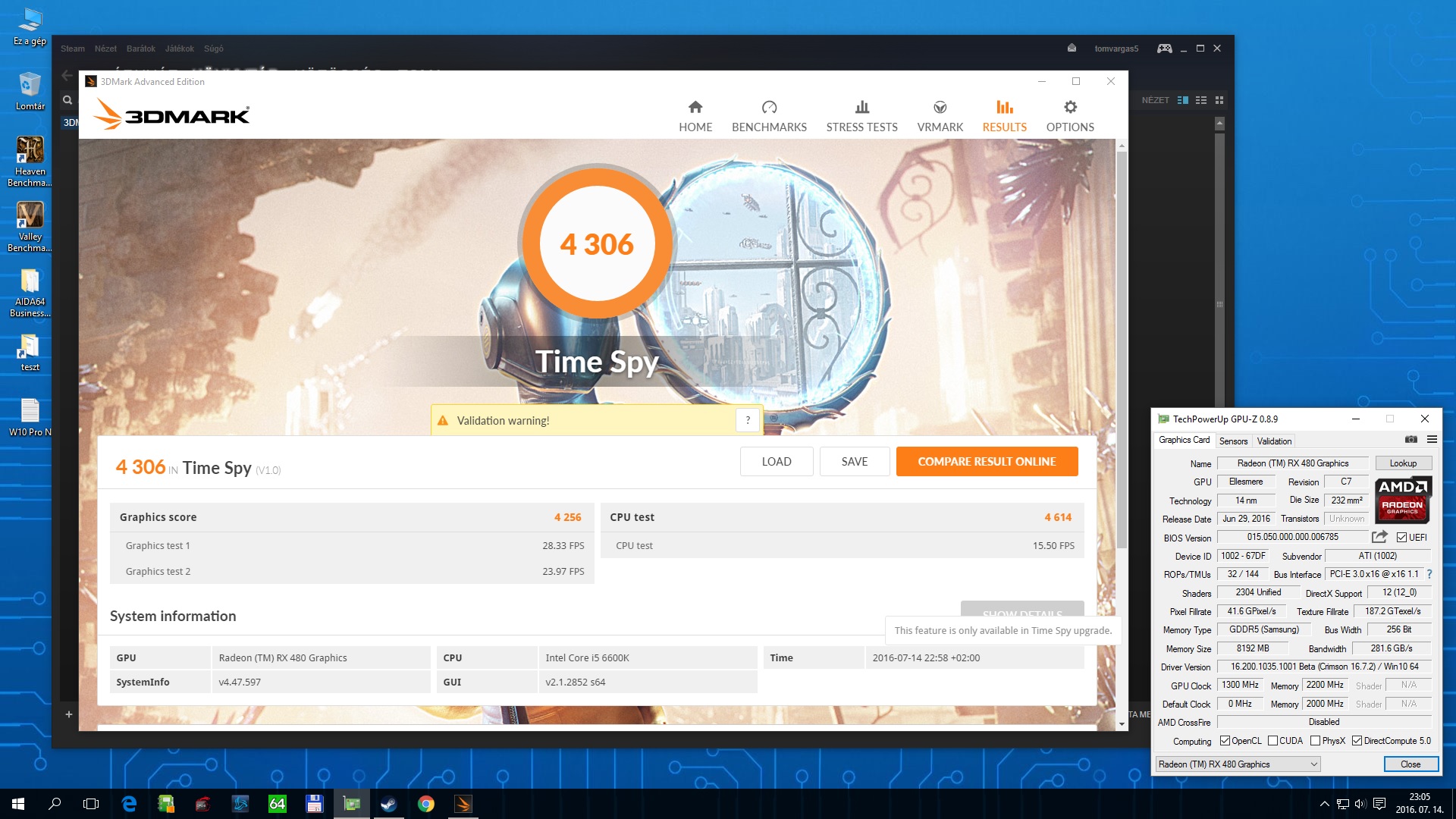Open the action center notification icon
The image size is (1456, 819).
coord(1379,804)
